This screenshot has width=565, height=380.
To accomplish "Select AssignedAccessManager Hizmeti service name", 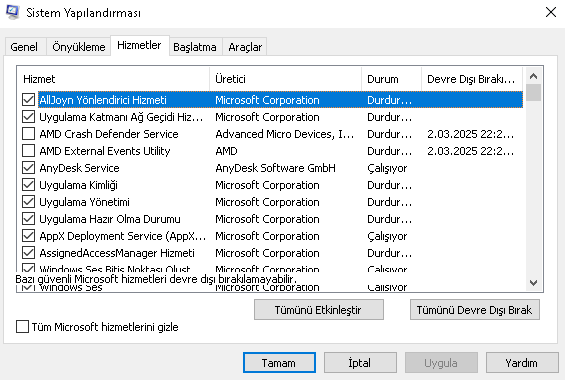I will click(x=117, y=253).
